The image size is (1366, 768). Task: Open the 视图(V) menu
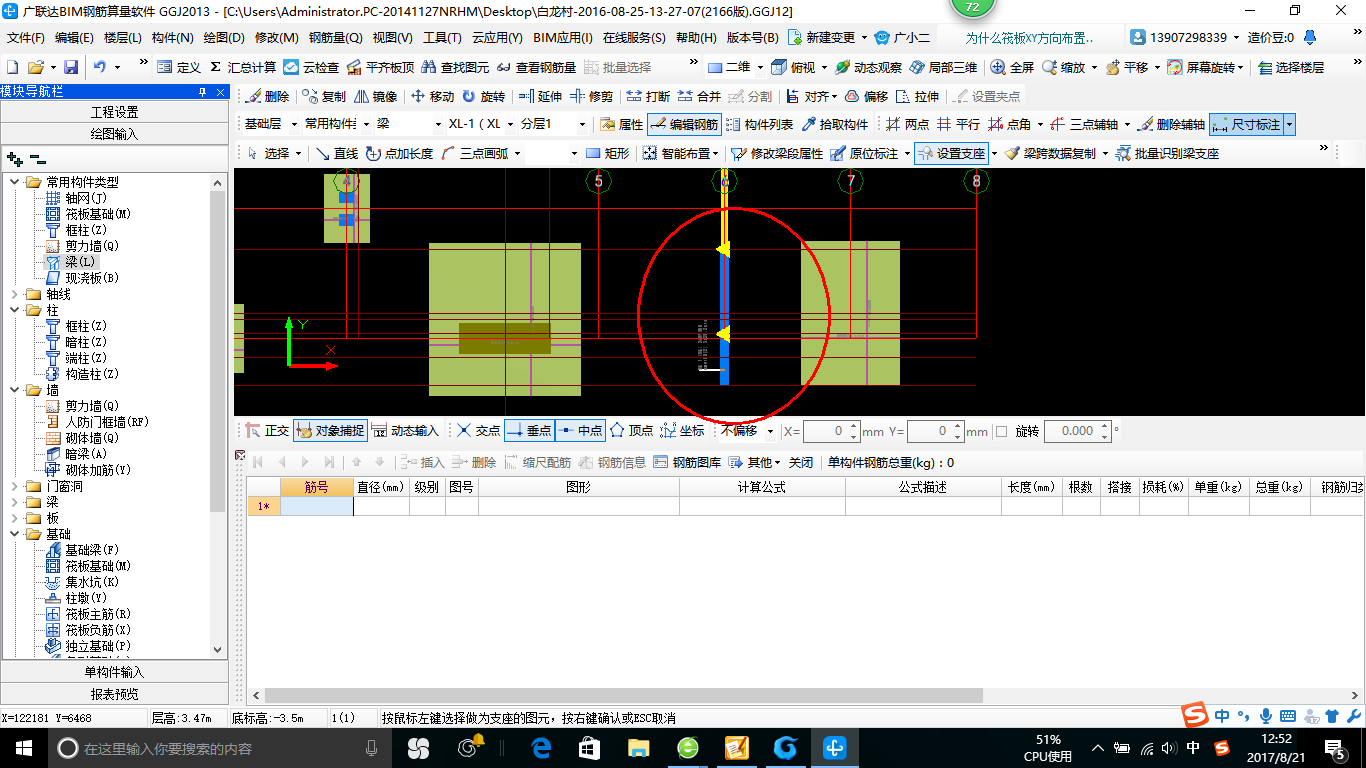(392, 38)
